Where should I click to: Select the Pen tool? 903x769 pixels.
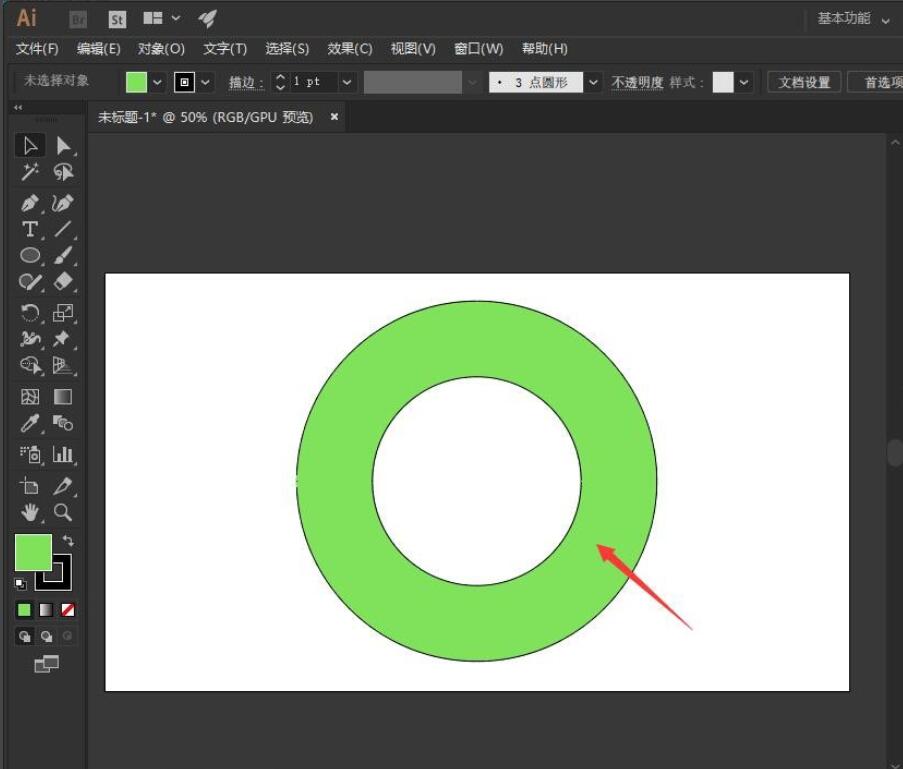tap(30, 203)
